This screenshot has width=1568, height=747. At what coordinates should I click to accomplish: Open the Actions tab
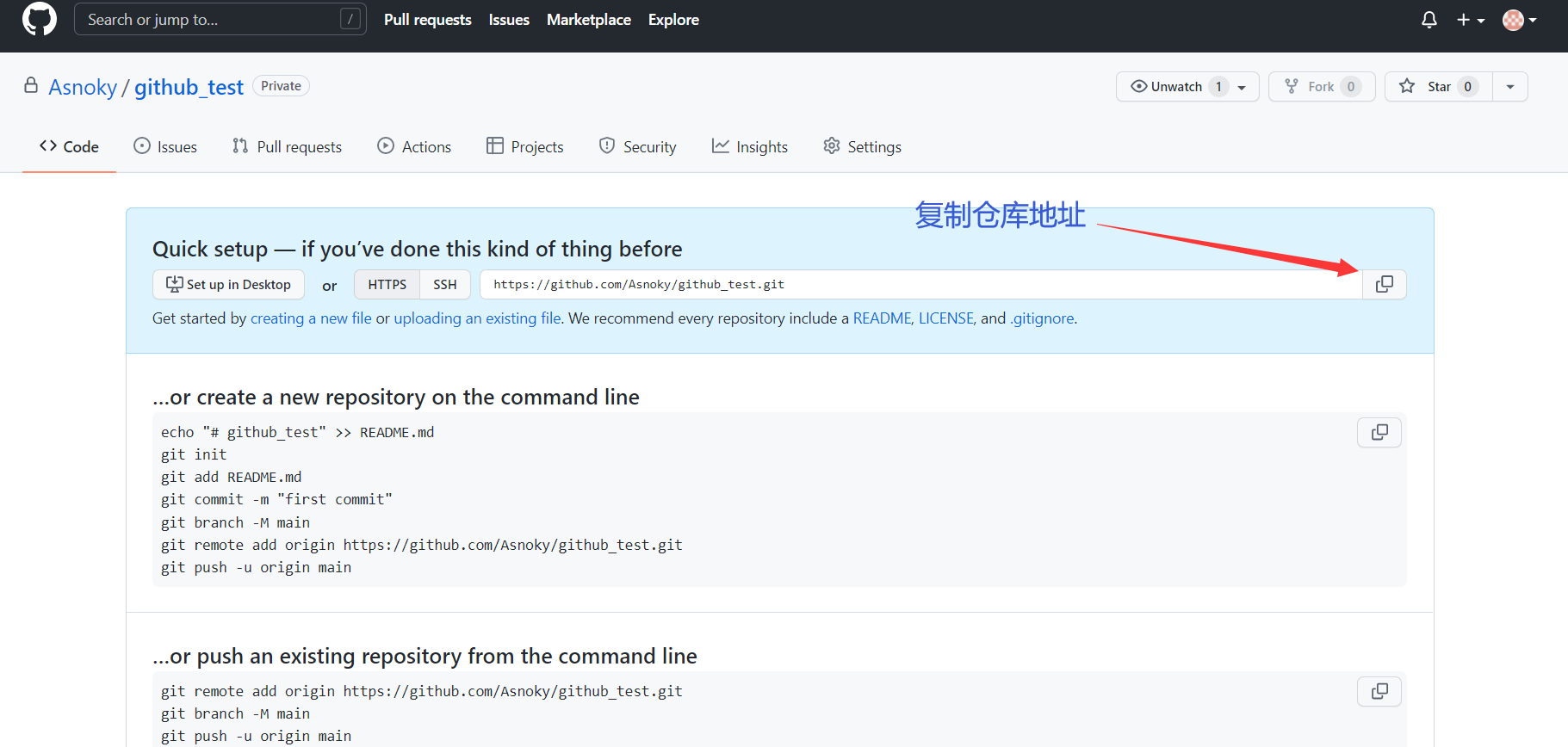414,146
